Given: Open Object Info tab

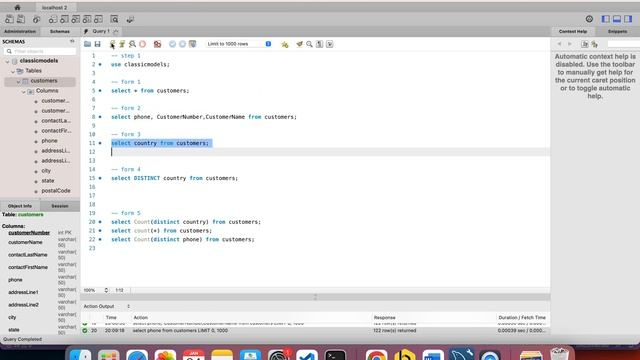Looking at the screenshot, I should 20,206.
